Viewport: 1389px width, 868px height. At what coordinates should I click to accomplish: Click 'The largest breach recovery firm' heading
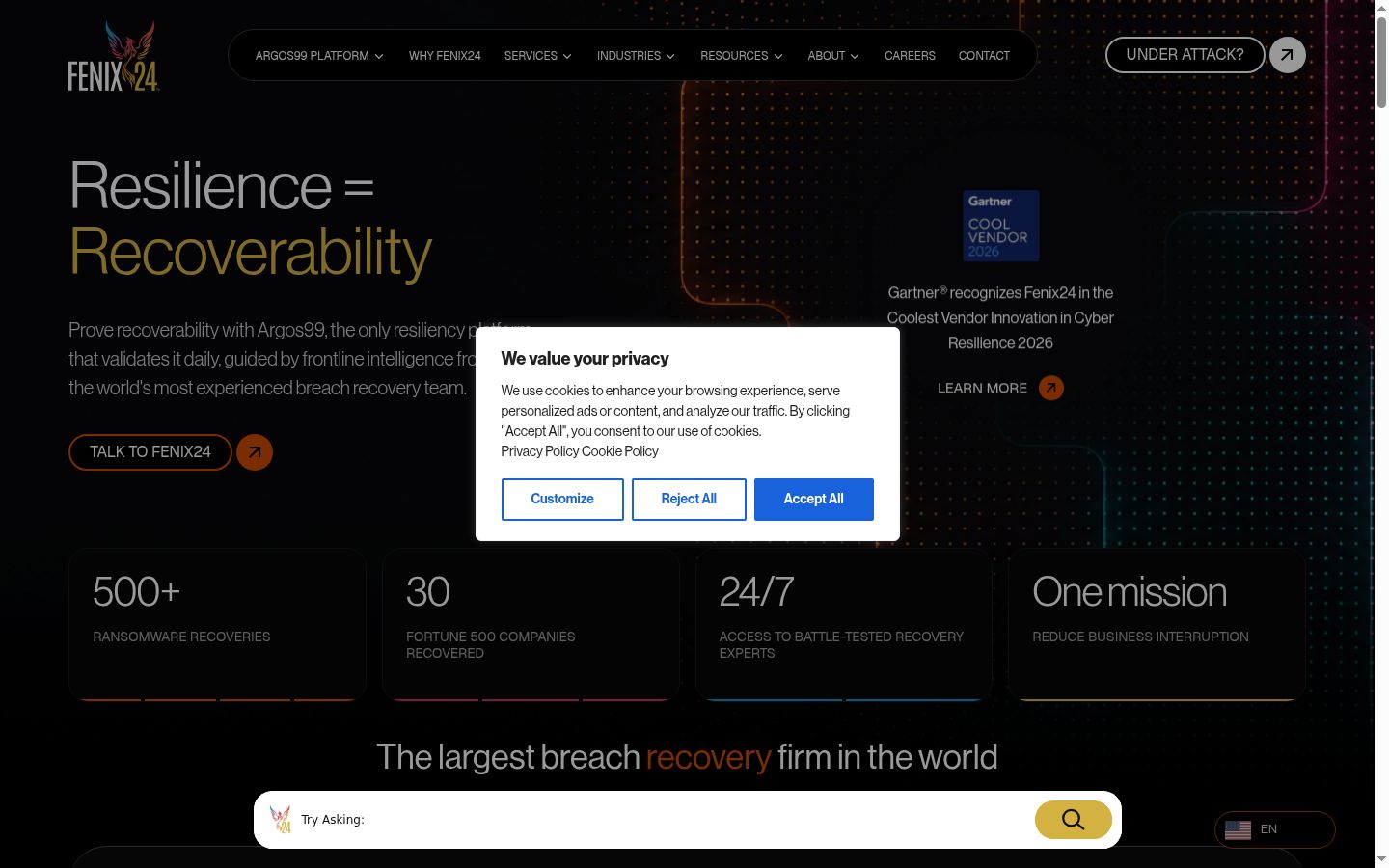(687, 758)
